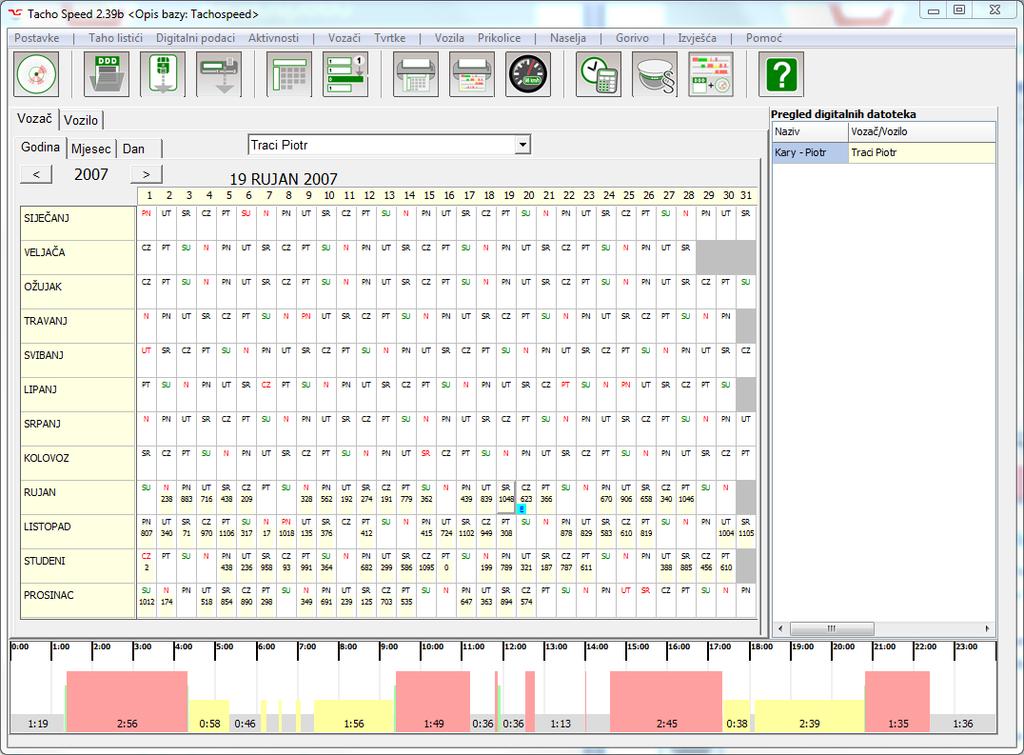Click the 12:00 hour marker on timeline

tap(515, 647)
